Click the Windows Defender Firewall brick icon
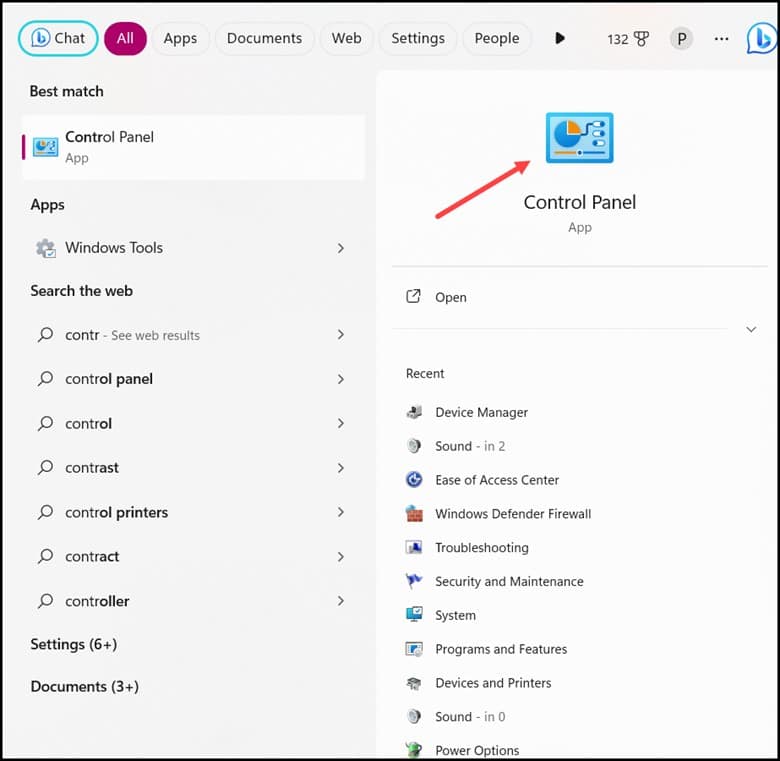780x761 pixels. coord(414,513)
